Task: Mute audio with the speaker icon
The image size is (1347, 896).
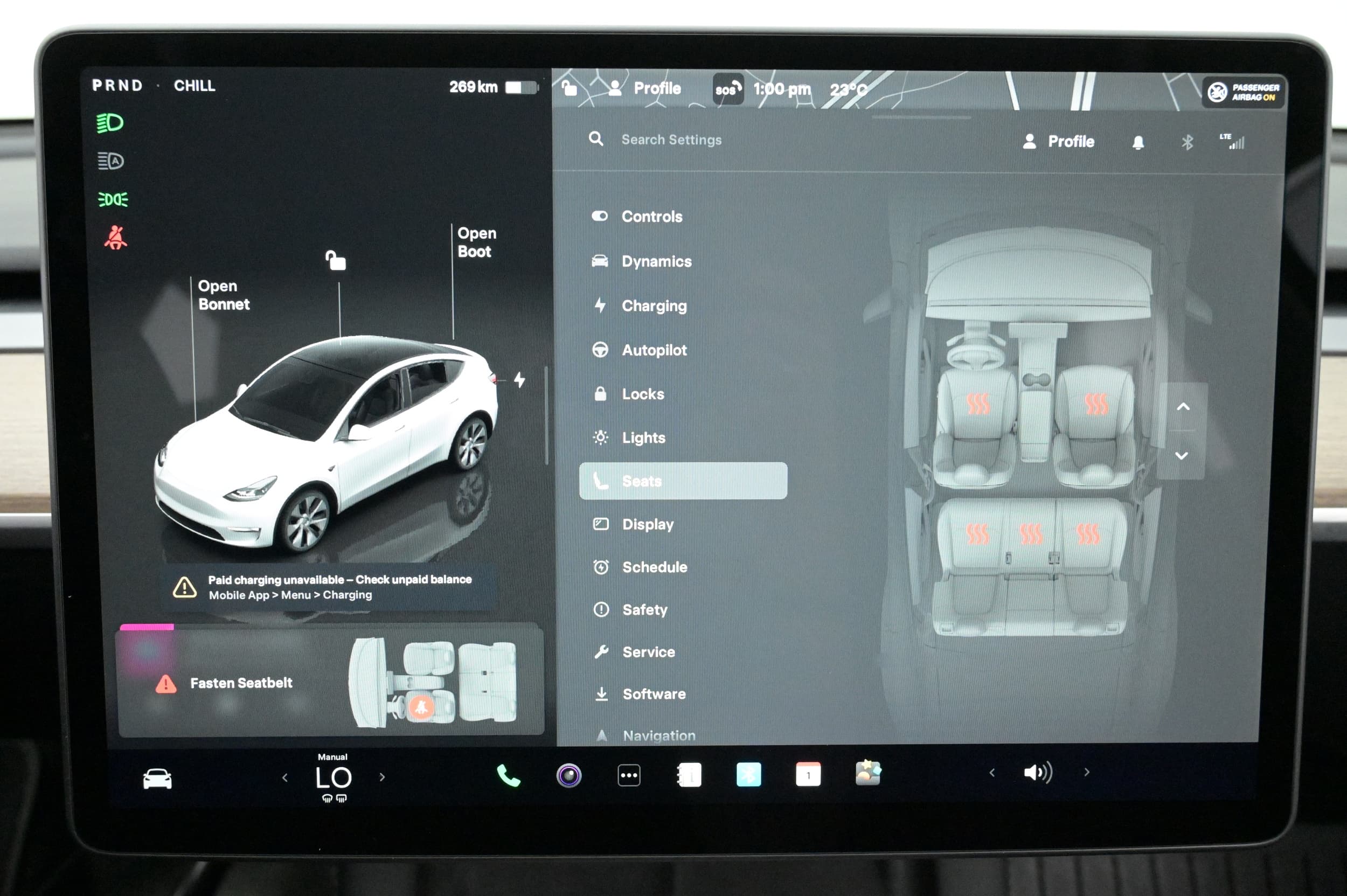Action: point(1038,773)
